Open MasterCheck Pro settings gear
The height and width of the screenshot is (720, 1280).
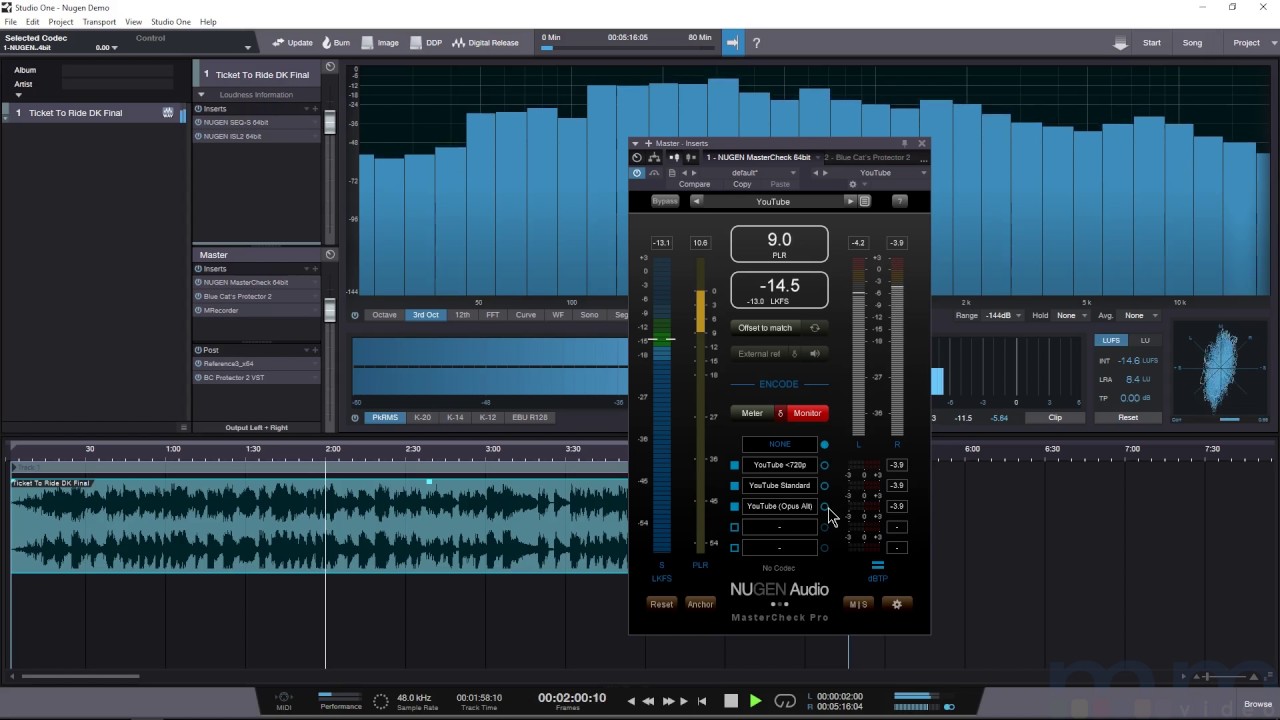click(896, 604)
